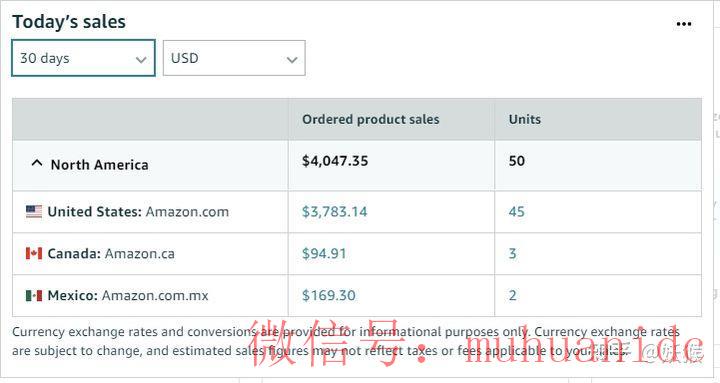The image size is (720, 383).
Task: Open Mexico $169.30 sales link
Action: (x=329, y=295)
